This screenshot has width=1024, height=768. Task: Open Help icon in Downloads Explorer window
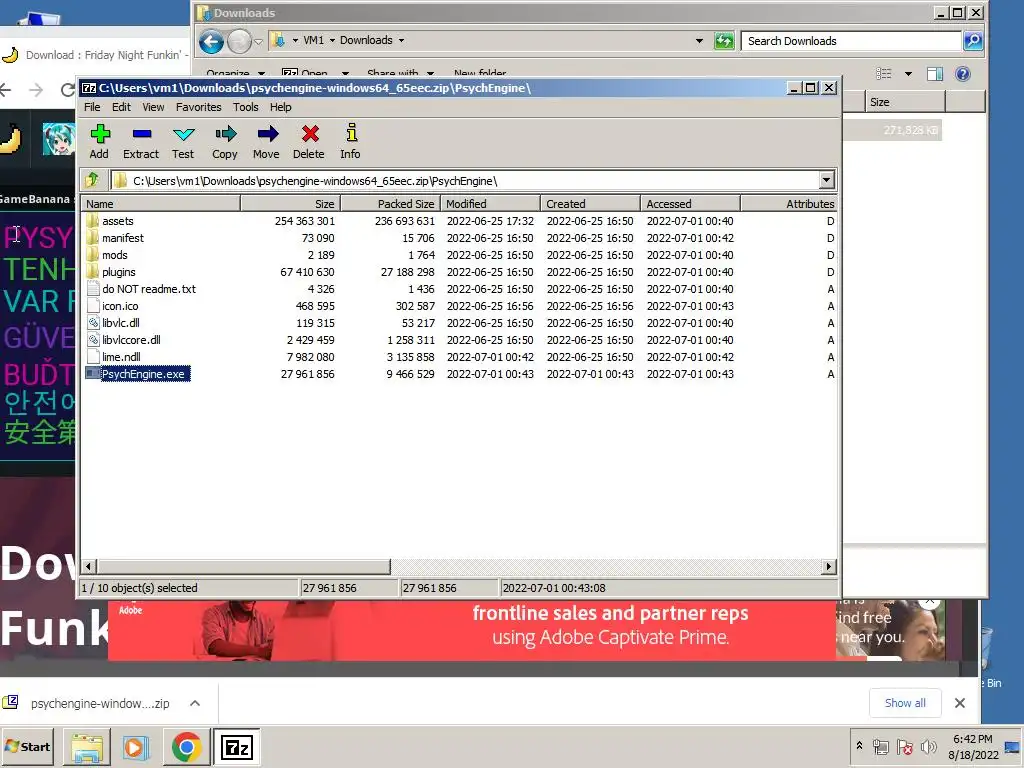click(x=963, y=74)
